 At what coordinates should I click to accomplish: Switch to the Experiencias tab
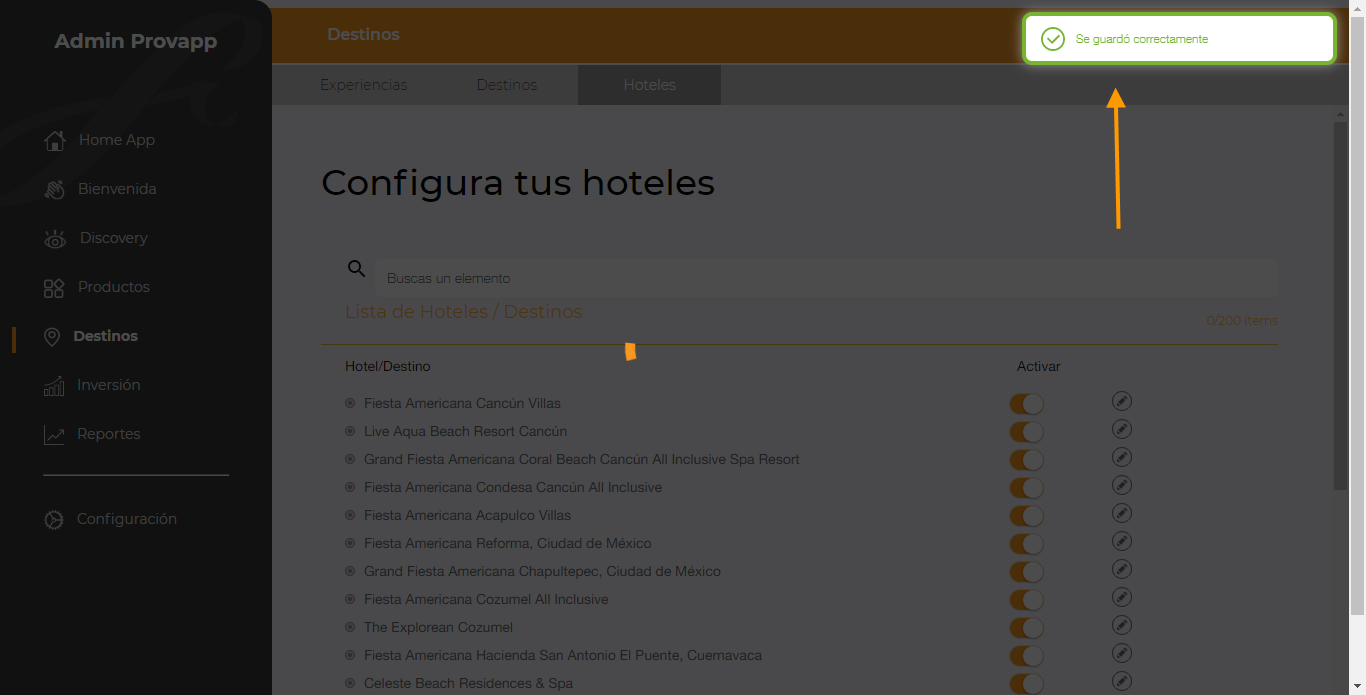click(x=364, y=85)
